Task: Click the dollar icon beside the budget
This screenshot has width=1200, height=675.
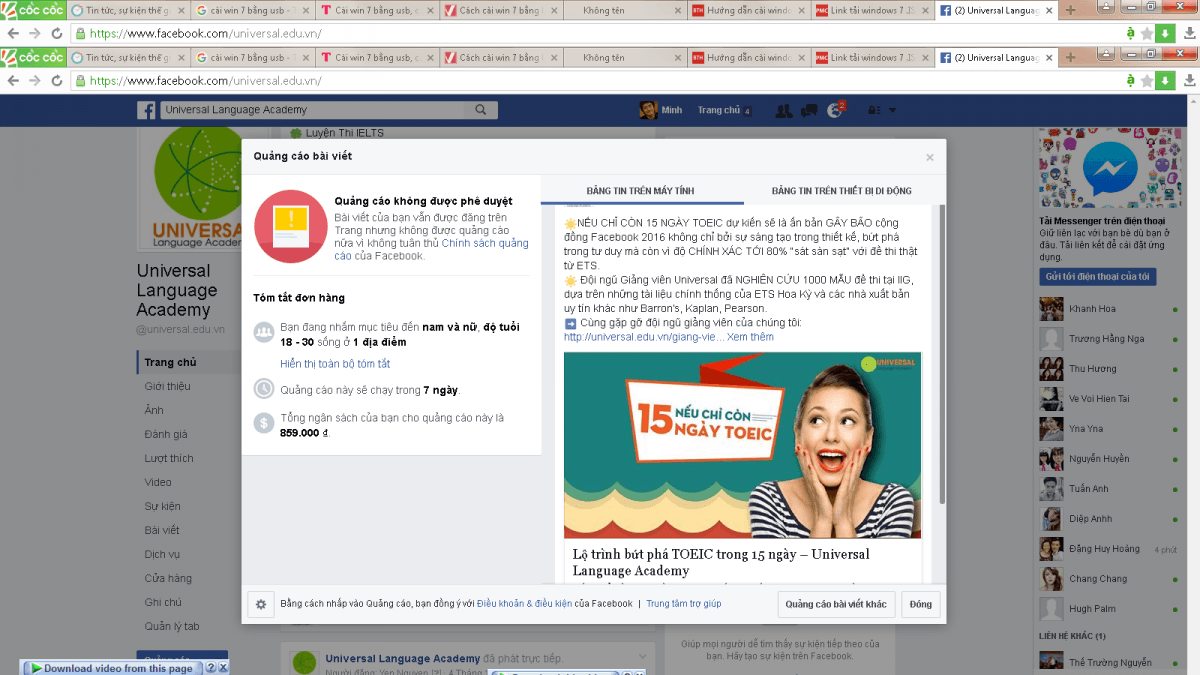Action: (x=264, y=423)
